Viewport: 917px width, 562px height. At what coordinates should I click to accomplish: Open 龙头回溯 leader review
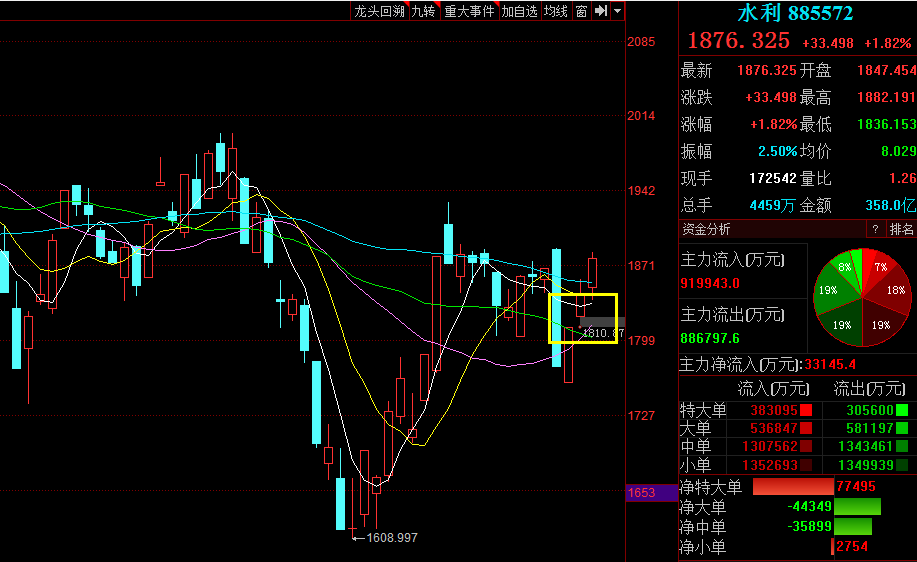point(380,11)
